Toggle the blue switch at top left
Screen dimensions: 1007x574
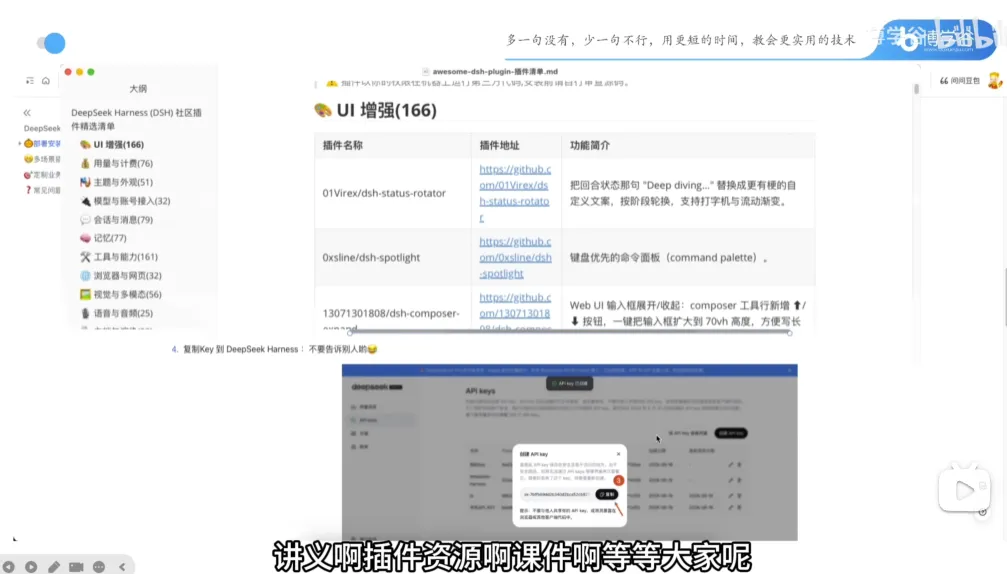click(51, 43)
